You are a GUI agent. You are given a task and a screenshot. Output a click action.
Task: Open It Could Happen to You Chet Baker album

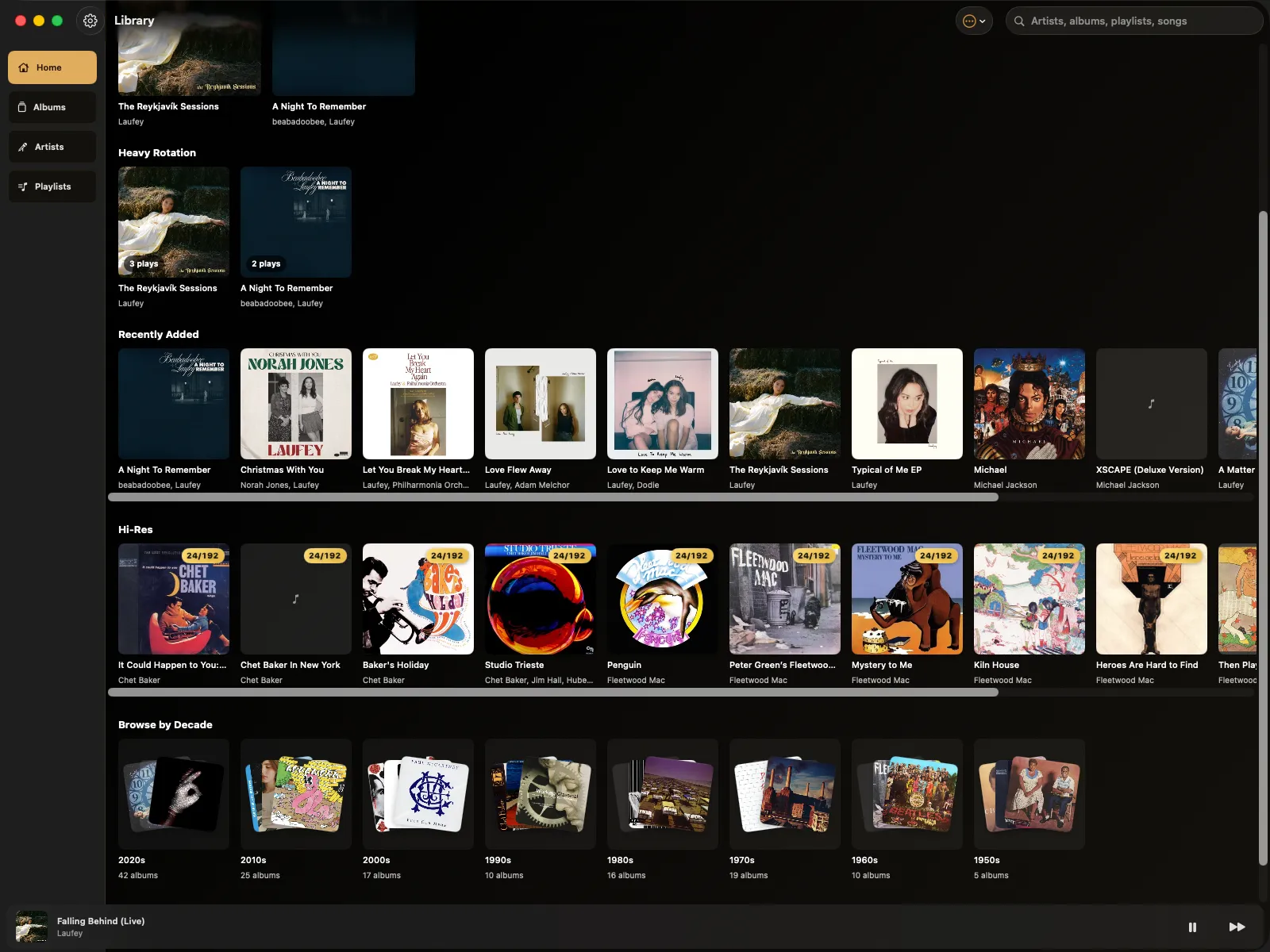tap(174, 599)
